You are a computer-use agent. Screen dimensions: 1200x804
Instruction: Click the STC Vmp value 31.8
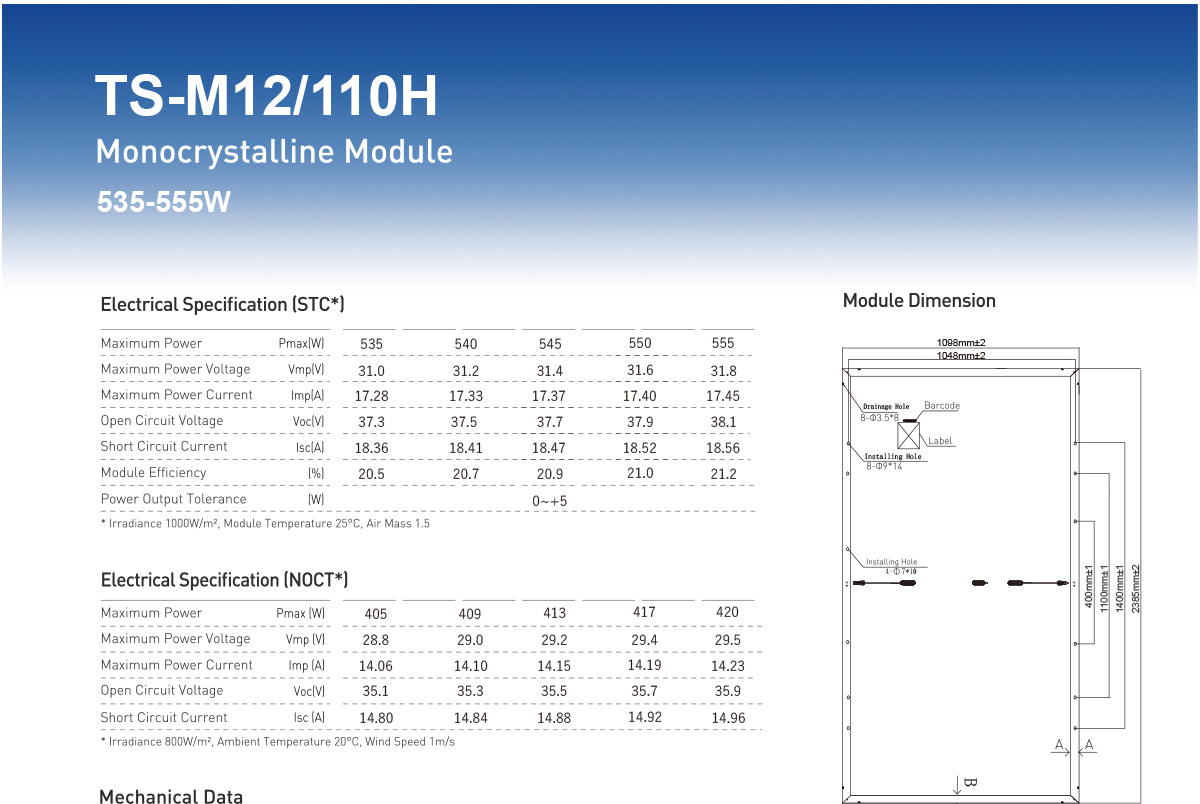tap(723, 371)
